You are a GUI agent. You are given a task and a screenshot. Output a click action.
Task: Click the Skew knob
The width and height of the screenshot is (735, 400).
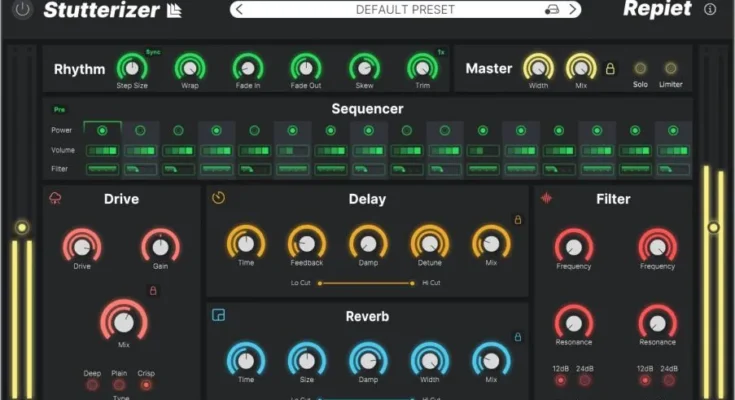click(364, 68)
